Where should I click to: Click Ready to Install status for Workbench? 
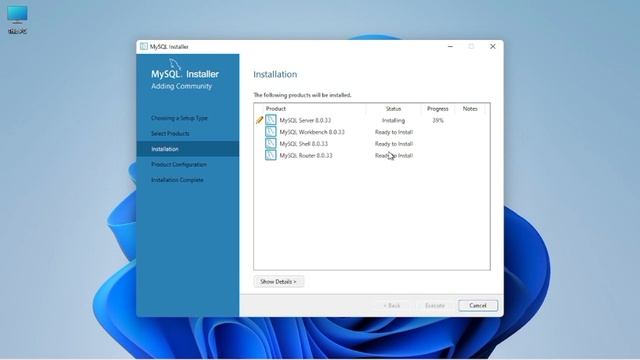coord(394,132)
